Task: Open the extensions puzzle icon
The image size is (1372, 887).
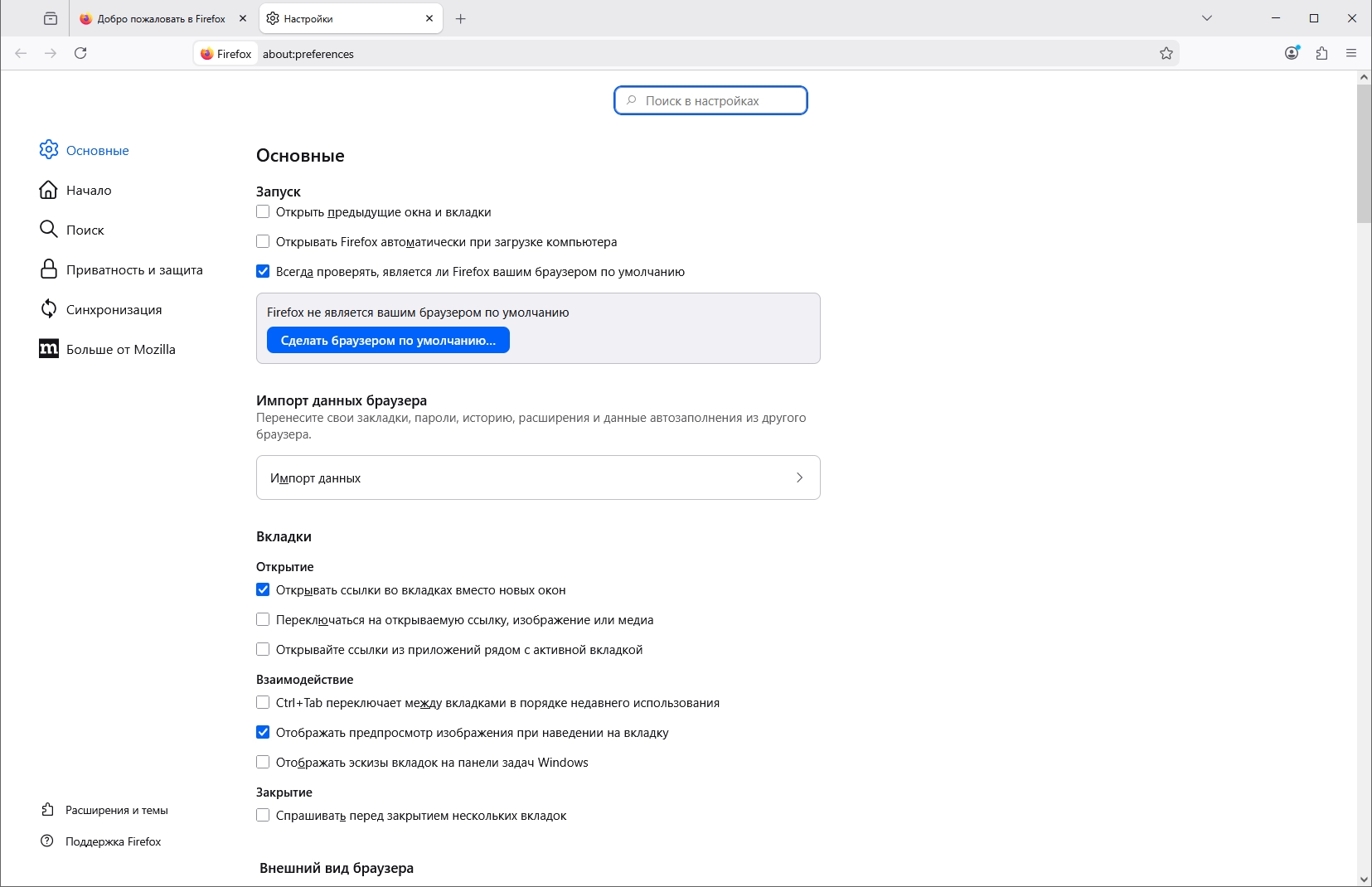Action: 1321,53
